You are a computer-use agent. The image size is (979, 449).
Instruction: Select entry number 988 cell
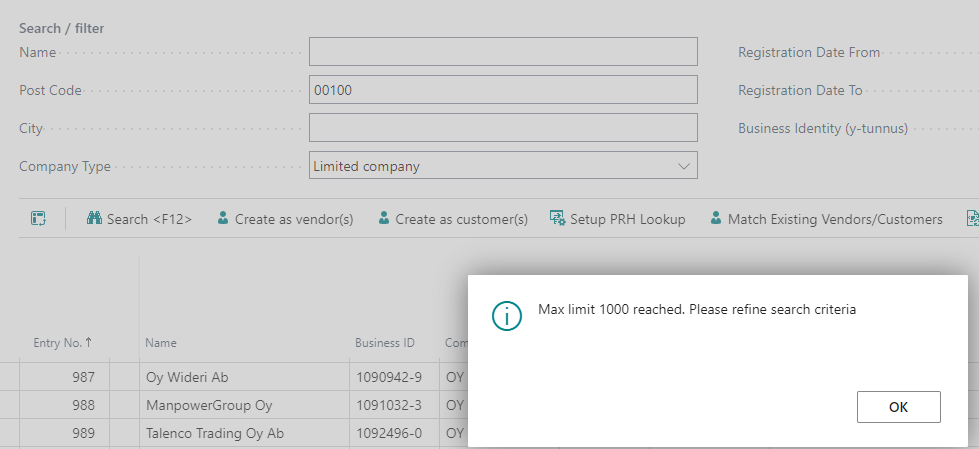tap(64, 405)
